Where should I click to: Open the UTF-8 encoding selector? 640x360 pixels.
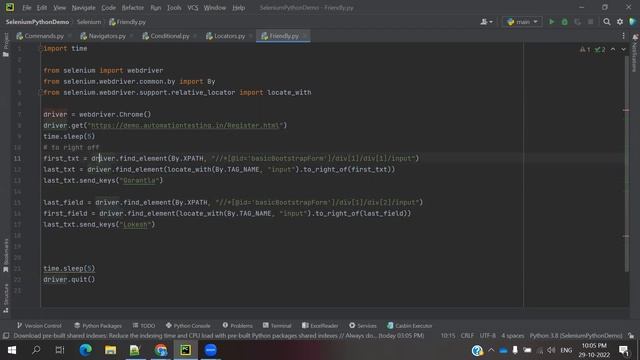point(487,336)
